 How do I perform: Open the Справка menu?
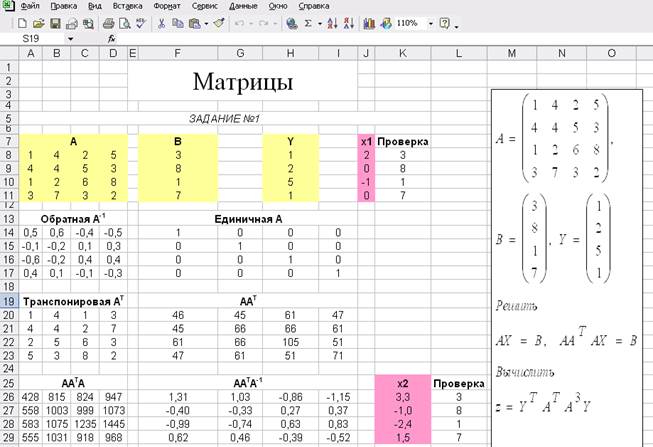(314, 6)
